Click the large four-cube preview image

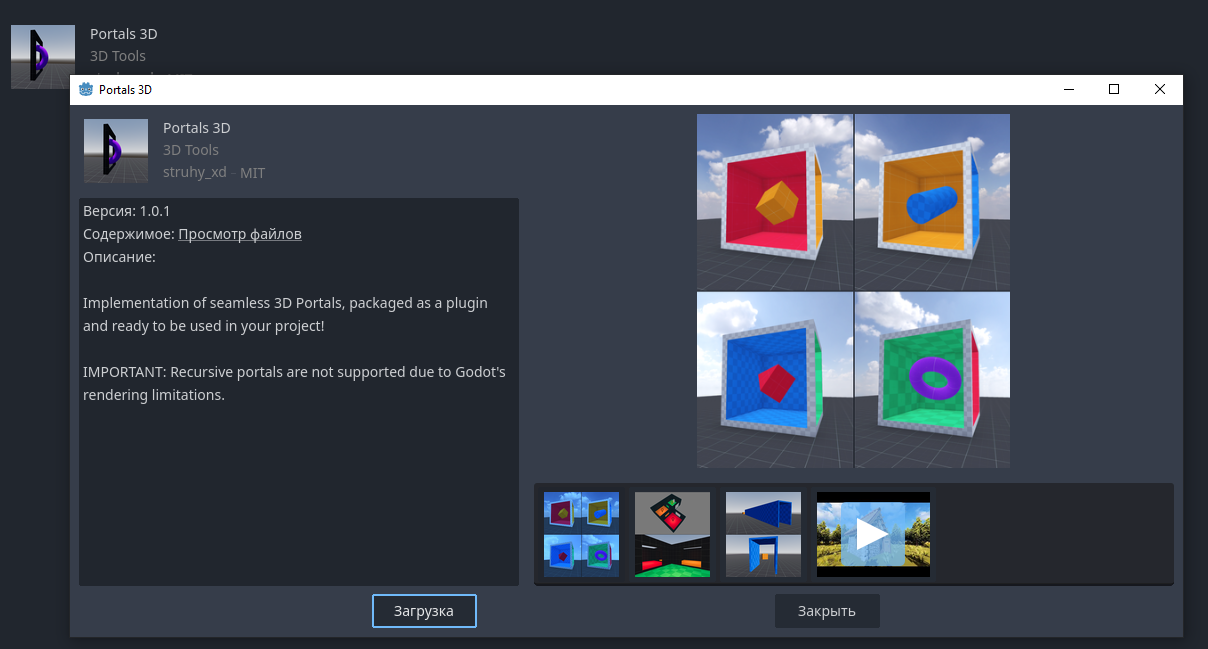853,291
